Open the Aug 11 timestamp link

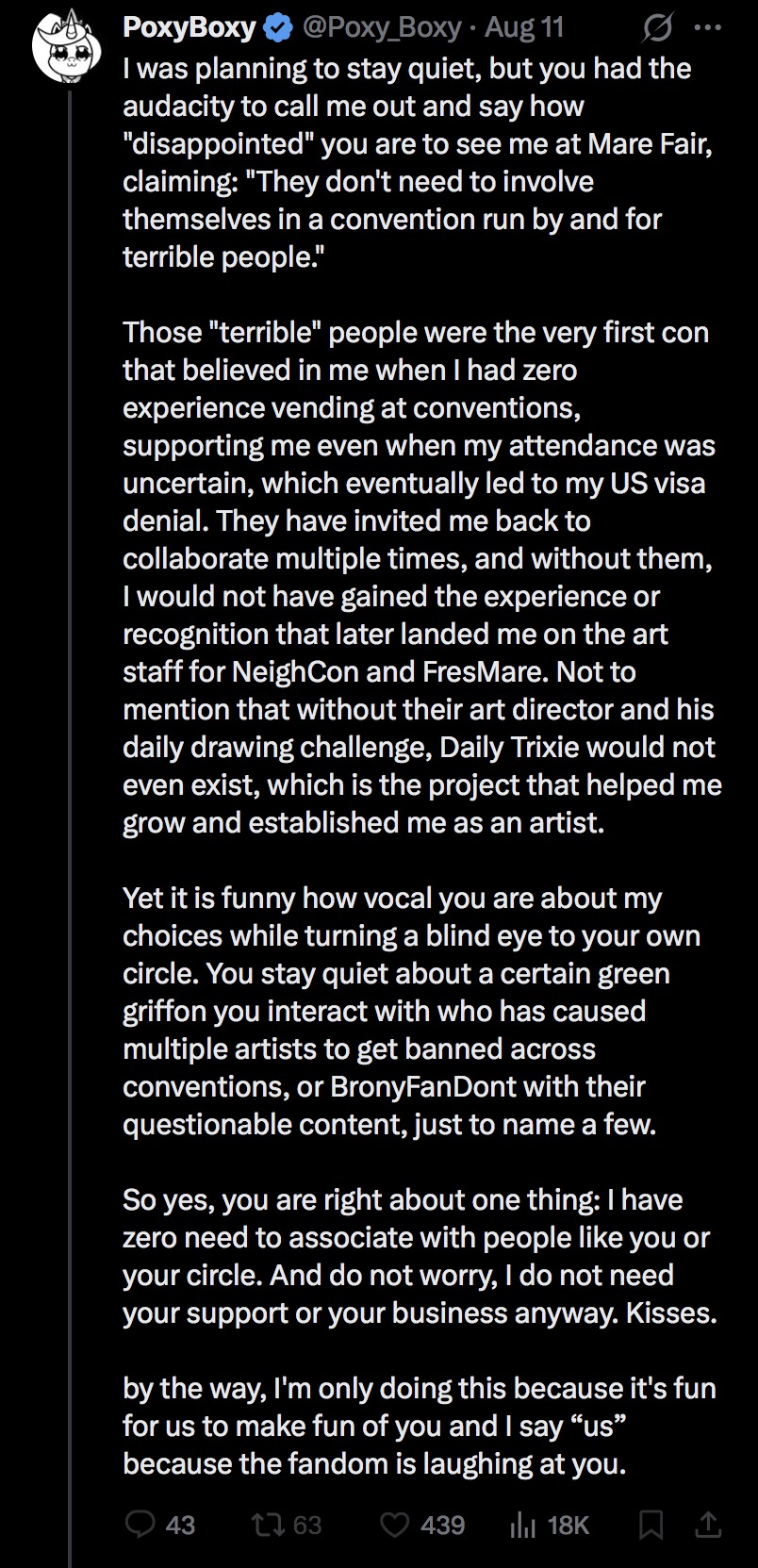pos(524,28)
